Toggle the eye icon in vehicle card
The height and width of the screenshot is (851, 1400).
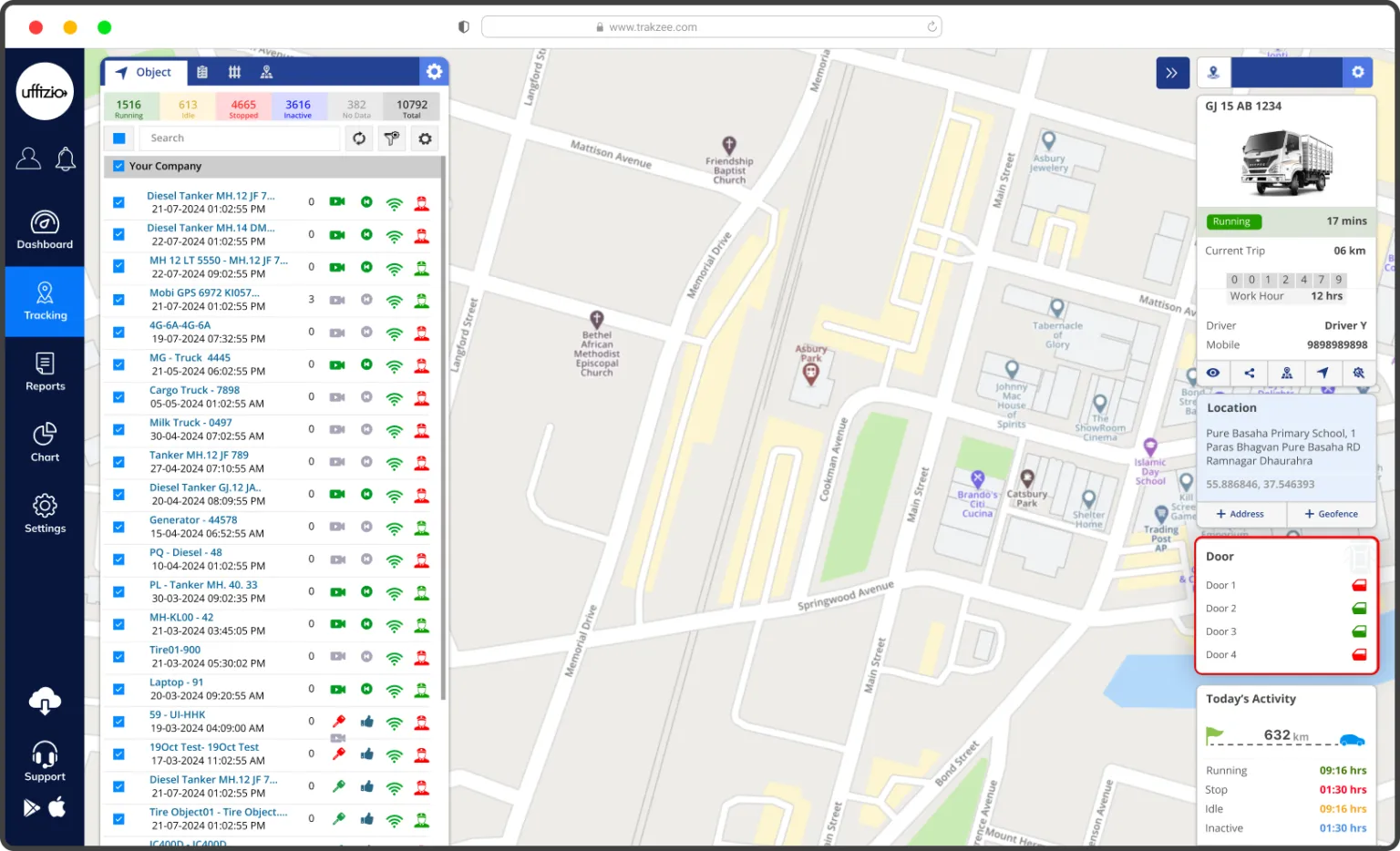click(1213, 373)
